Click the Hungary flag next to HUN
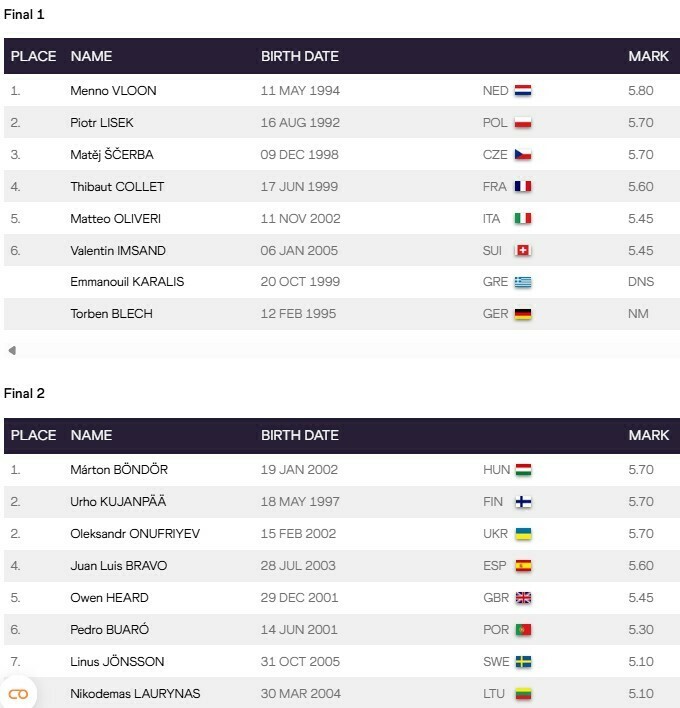Viewport: 680px width, 708px height. click(522, 470)
